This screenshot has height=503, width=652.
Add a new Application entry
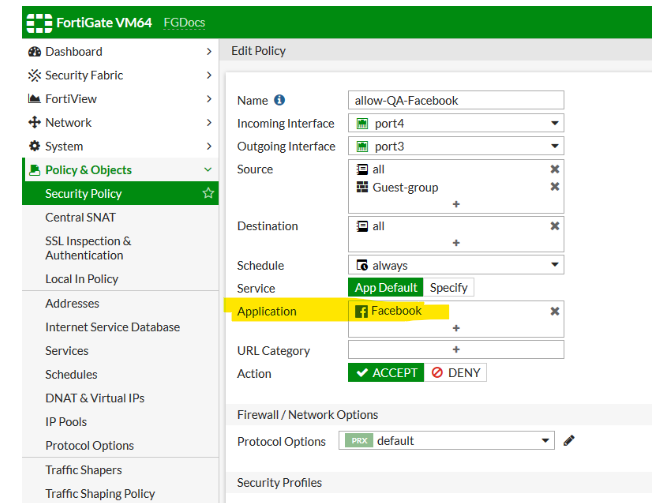tap(456, 328)
